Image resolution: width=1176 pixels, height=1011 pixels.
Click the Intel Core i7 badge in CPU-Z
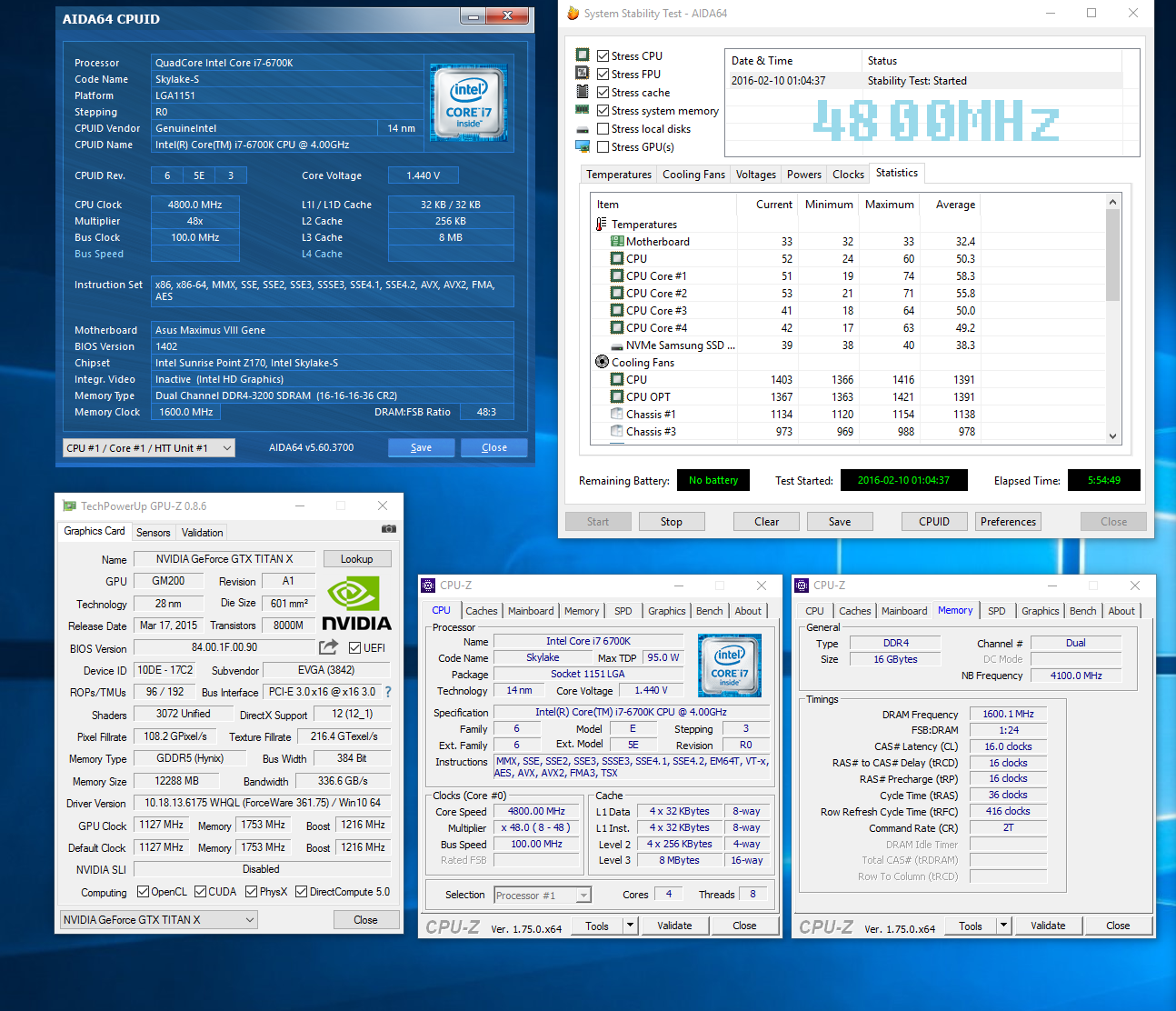(730, 666)
